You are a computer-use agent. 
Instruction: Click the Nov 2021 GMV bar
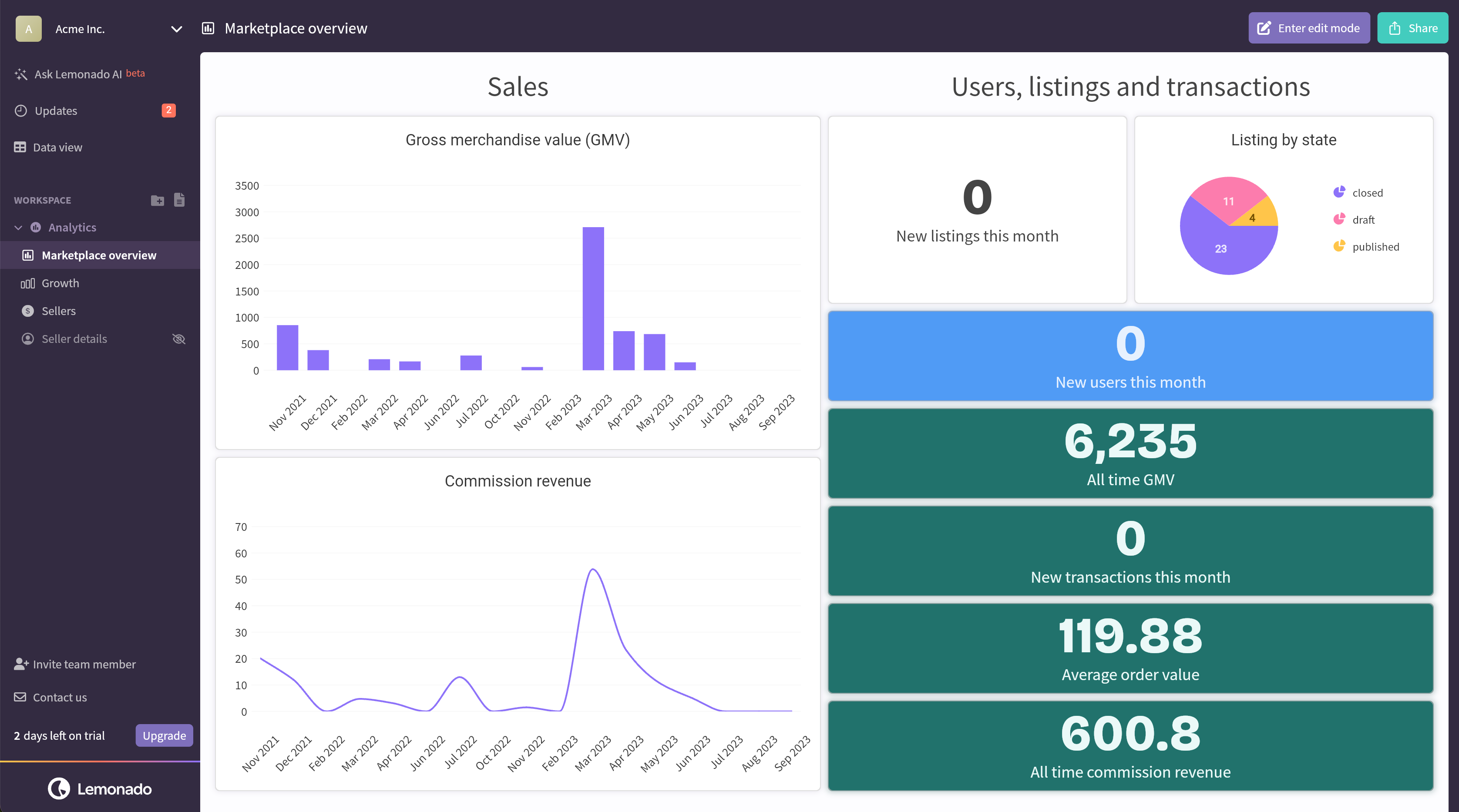[287, 348]
